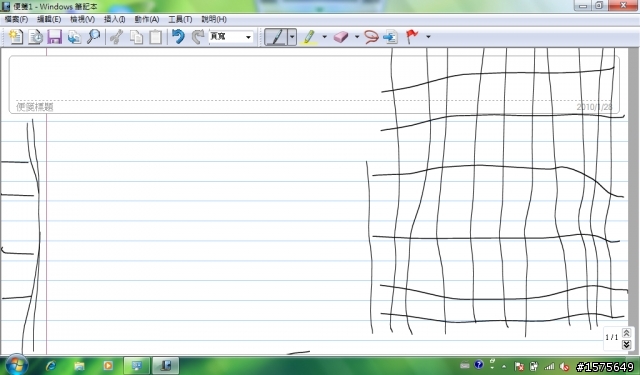Open Windows Explorer folder on taskbar
640x375 pixels.
coord(80,365)
